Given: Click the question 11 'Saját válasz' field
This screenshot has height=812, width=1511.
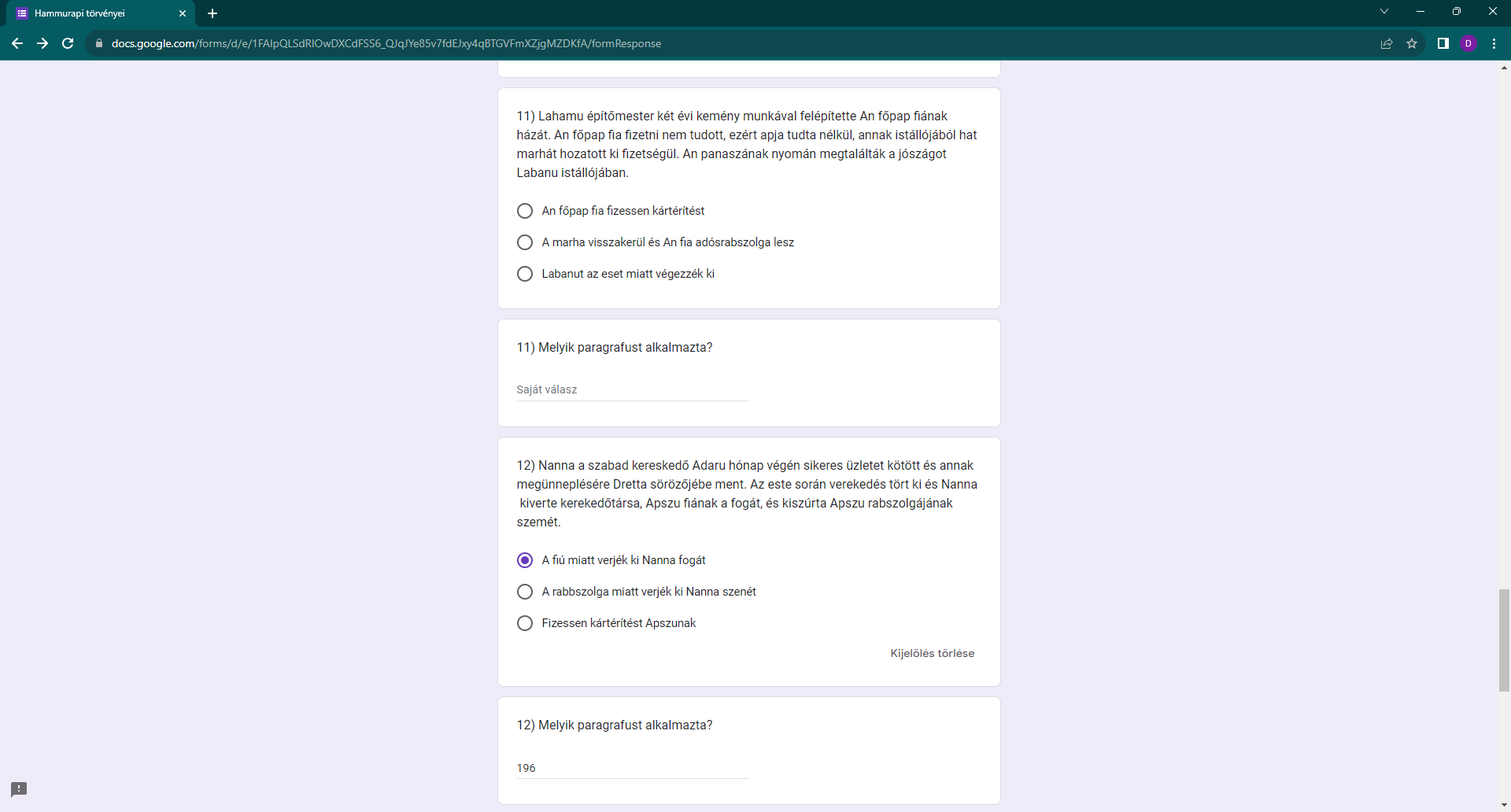Looking at the screenshot, I should 632,389.
